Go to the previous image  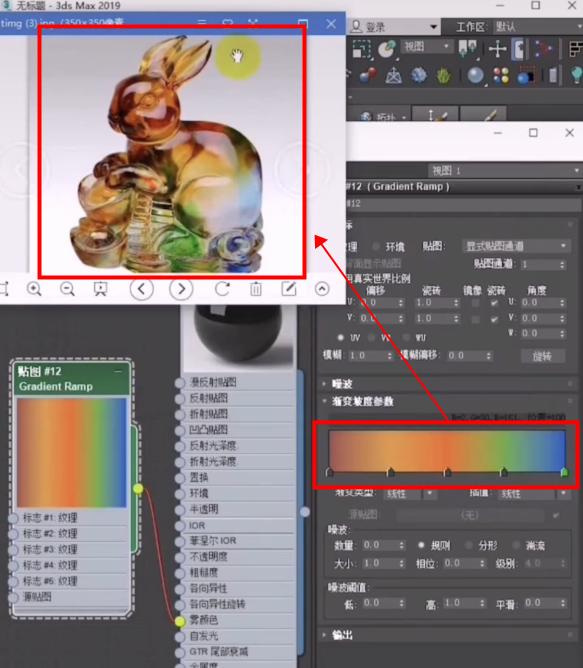point(141,289)
